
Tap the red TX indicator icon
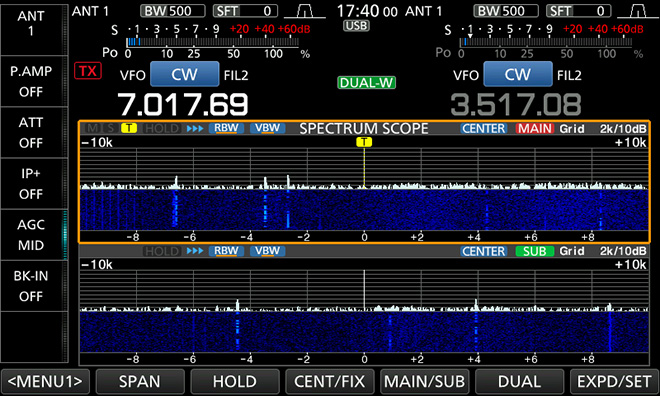pyautogui.click(x=88, y=71)
